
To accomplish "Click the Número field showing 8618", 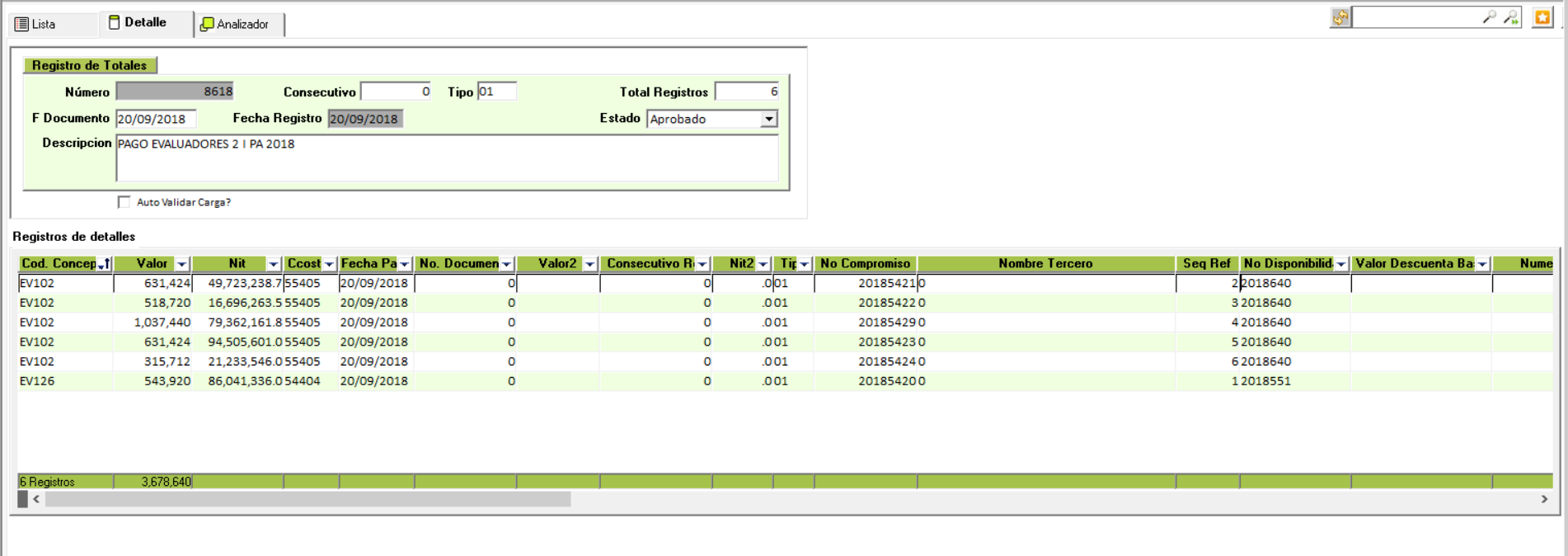I will pyautogui.click(x=175, y=92).
